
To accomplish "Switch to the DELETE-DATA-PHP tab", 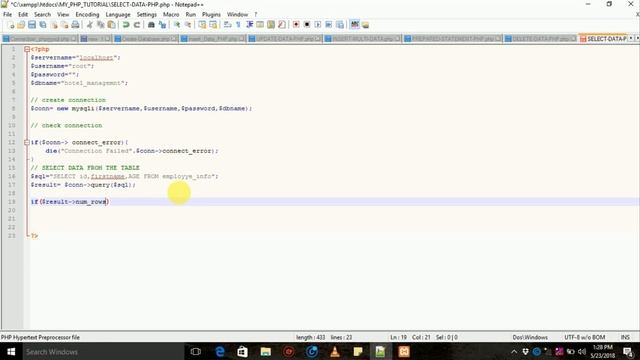I will pos(540,39).
